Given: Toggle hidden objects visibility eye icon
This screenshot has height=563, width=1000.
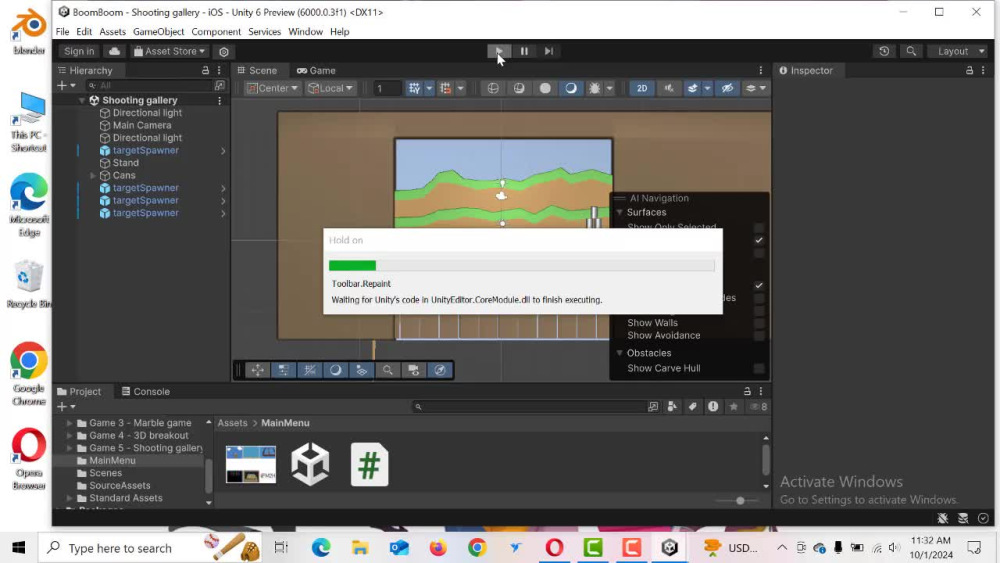Looking at the screenshot, I should (x=727, y=89).
